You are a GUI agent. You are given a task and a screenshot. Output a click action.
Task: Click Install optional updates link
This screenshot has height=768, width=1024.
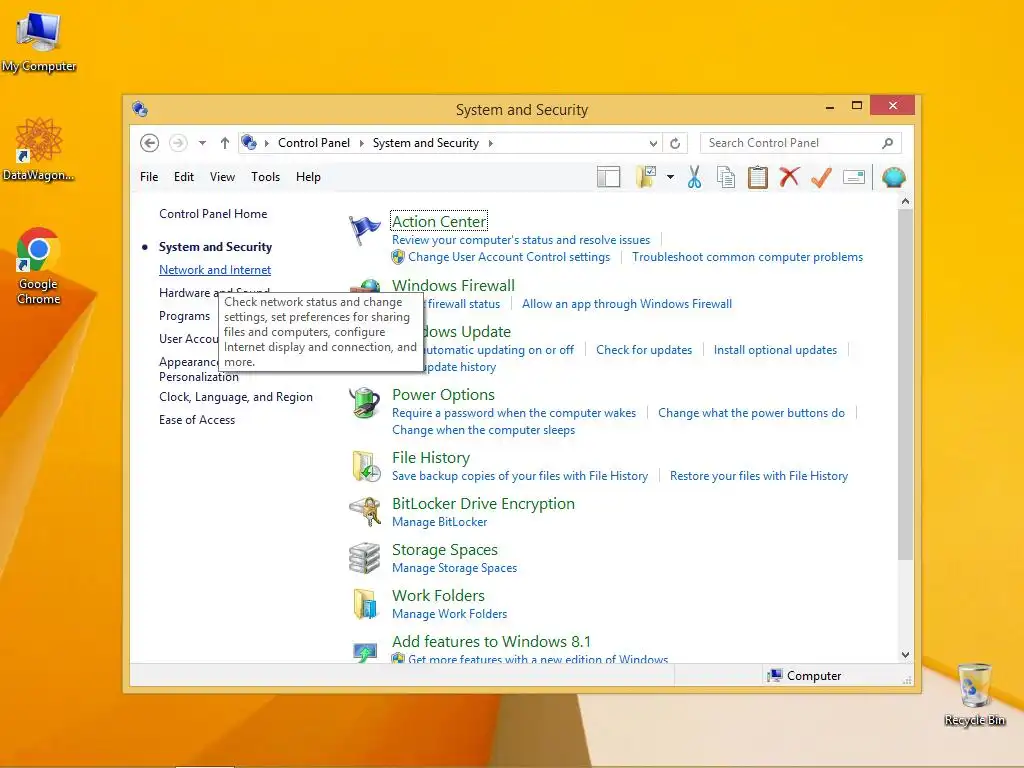click(775, 350)
